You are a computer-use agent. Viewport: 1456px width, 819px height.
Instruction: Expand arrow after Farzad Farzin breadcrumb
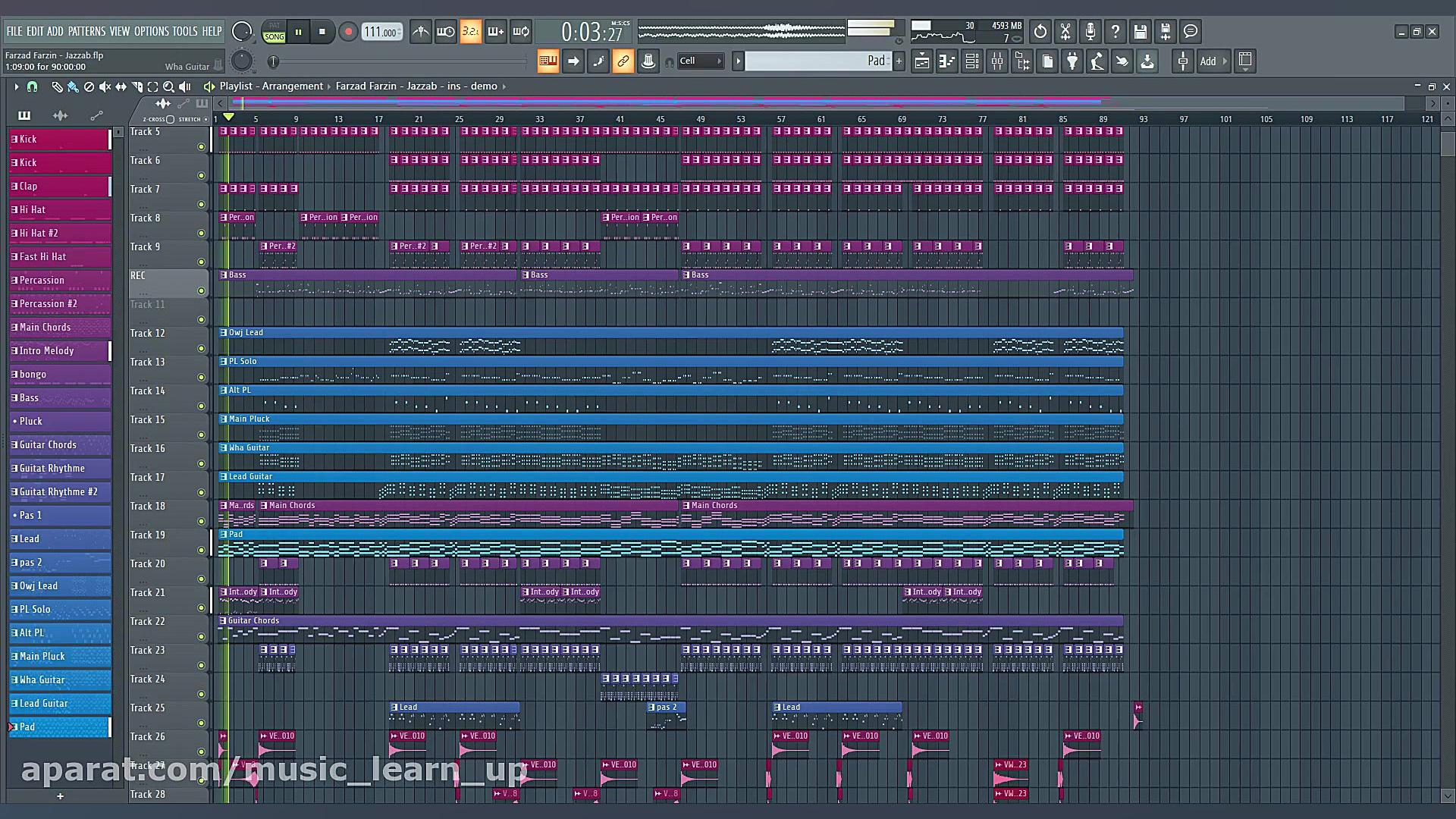pos(504,86)
